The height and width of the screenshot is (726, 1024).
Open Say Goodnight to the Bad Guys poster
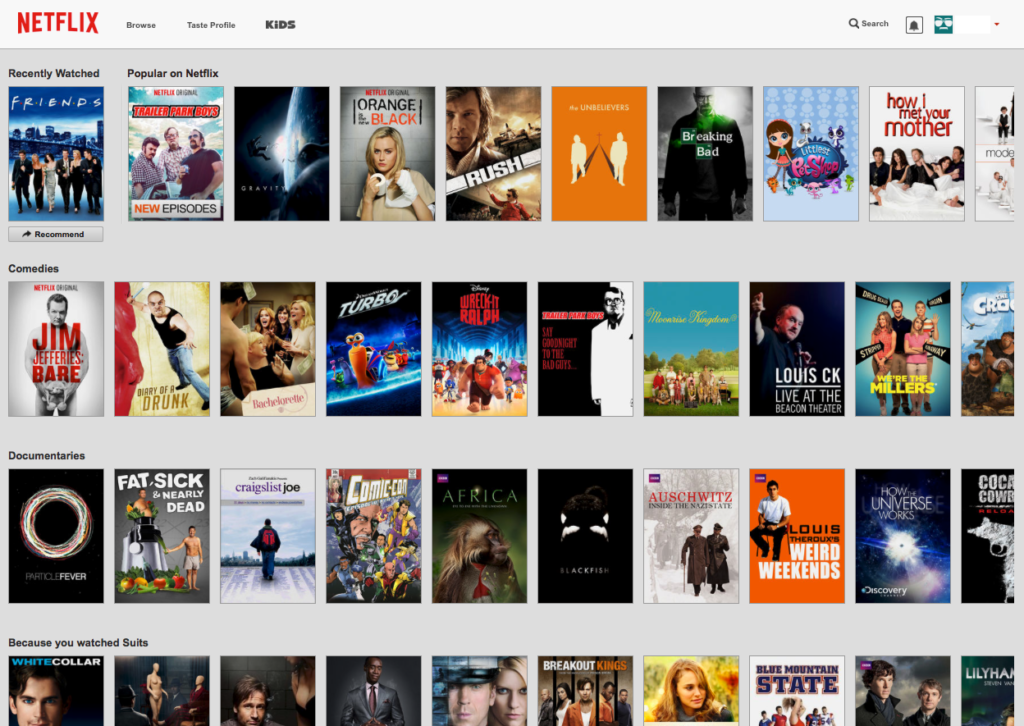585,349
